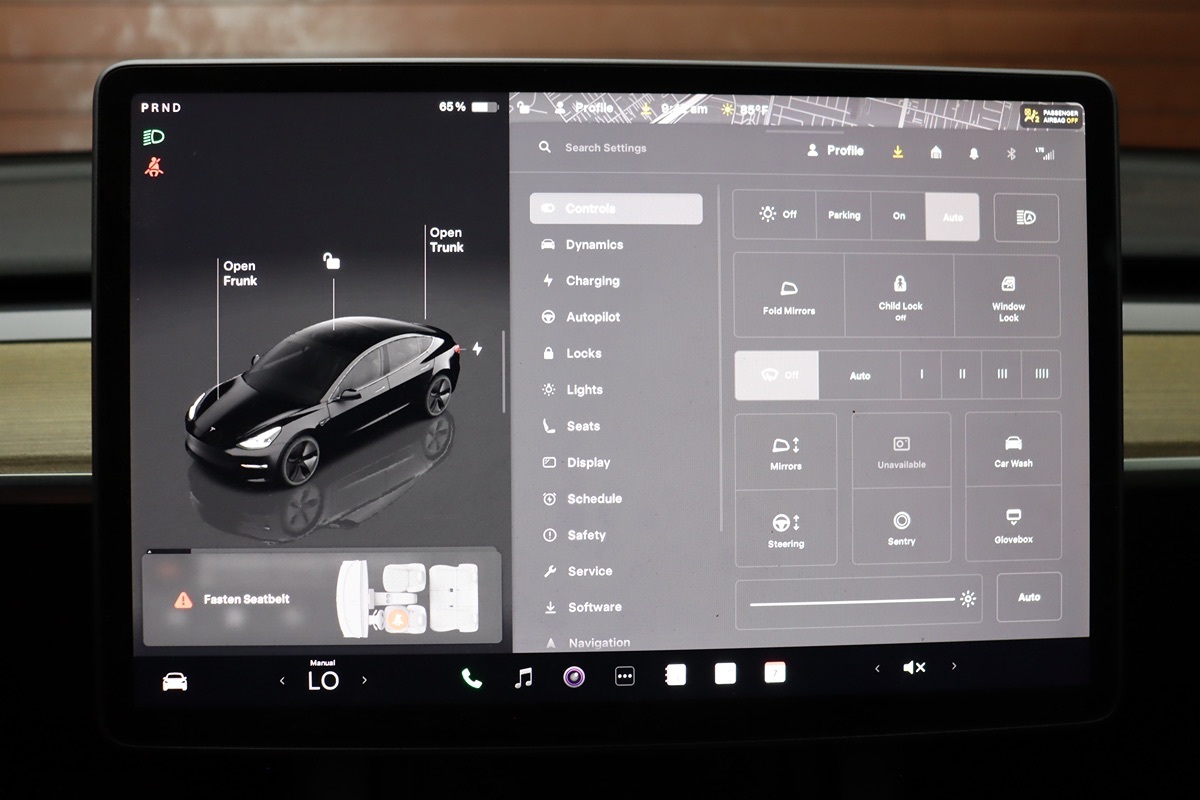Open the Sentry mode control

pyautogui.click(x=901, y=527)
